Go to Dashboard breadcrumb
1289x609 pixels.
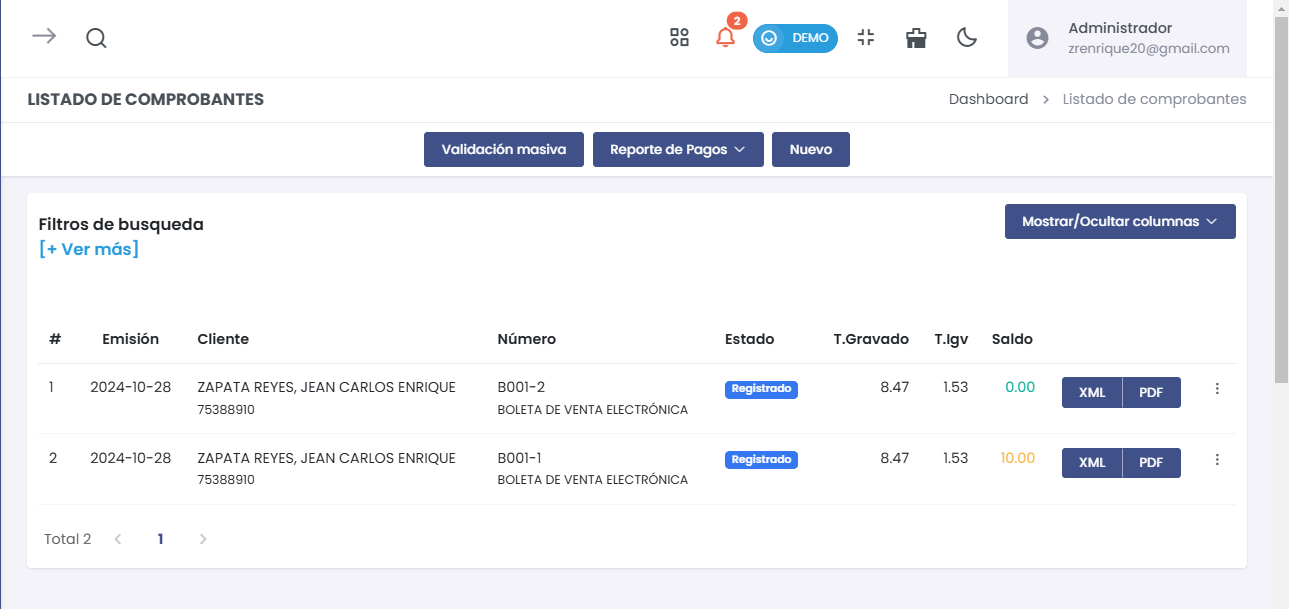(988, 99)
